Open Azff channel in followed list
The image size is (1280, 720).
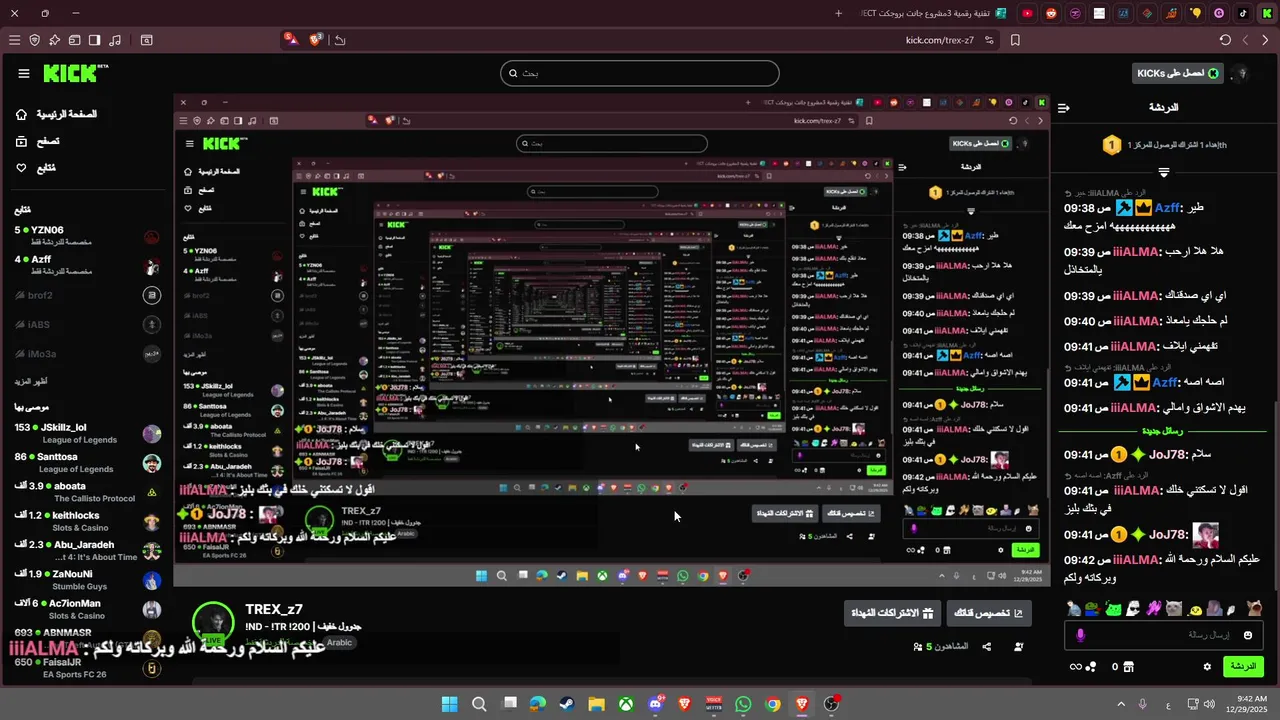pos(86,266)
